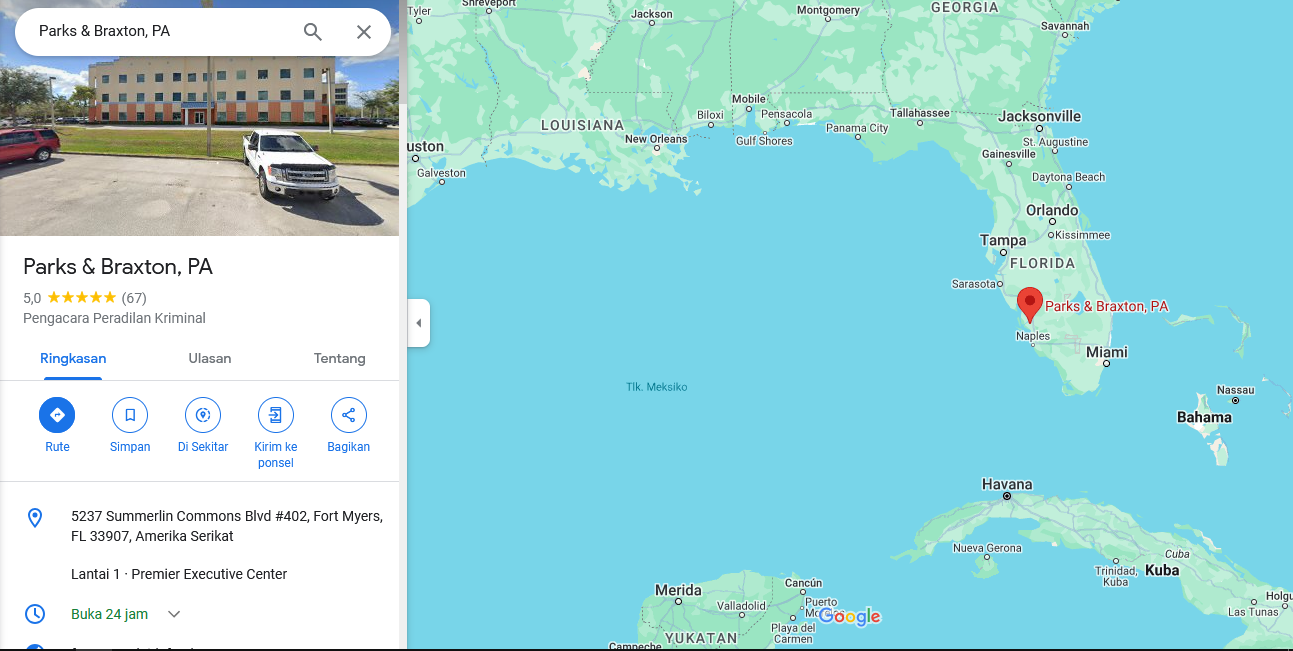Click the Bagikan share icon
Image resolution: width=1293 pixels, height=651 pixels.
(348, 415)
